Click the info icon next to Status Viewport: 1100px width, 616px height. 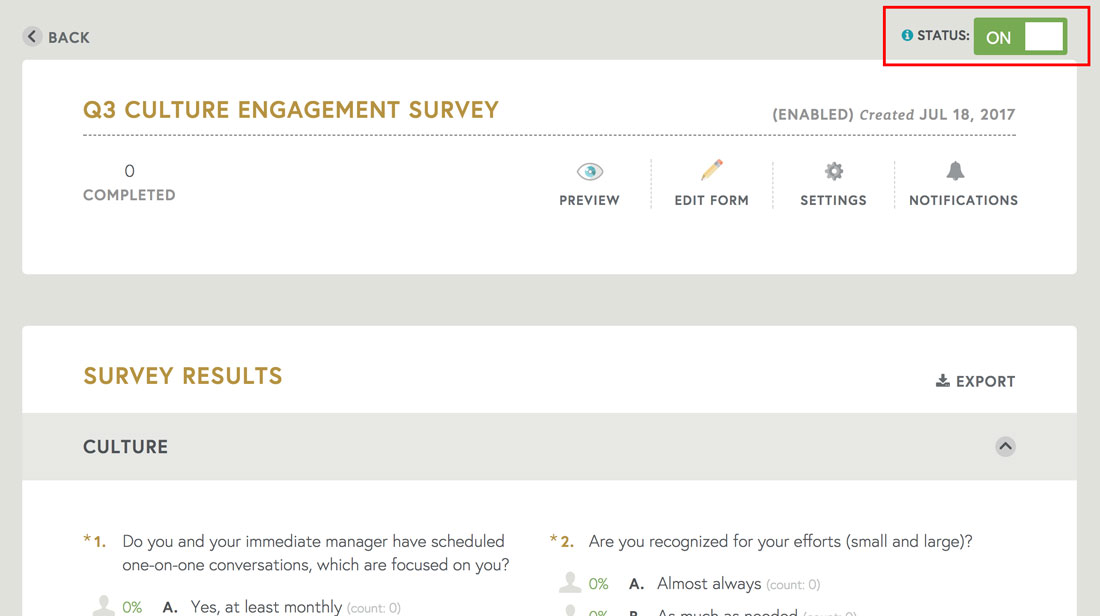click(907, 33)
